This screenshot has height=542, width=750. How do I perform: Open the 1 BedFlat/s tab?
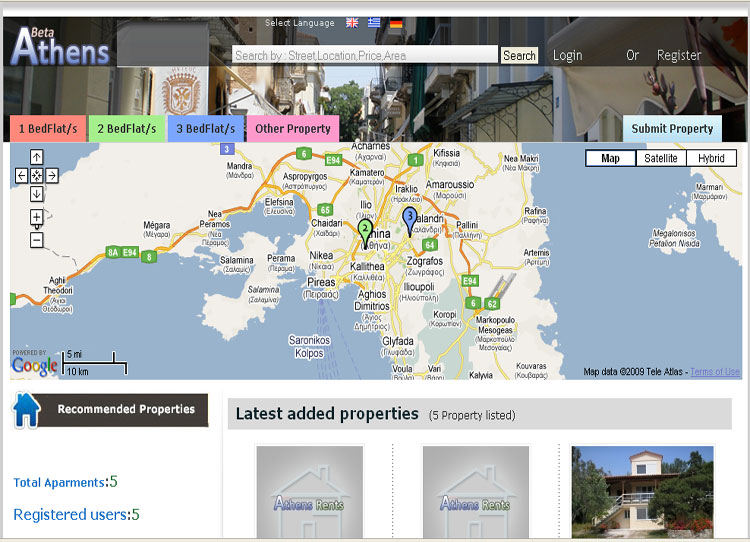click(x=48, y=129)
